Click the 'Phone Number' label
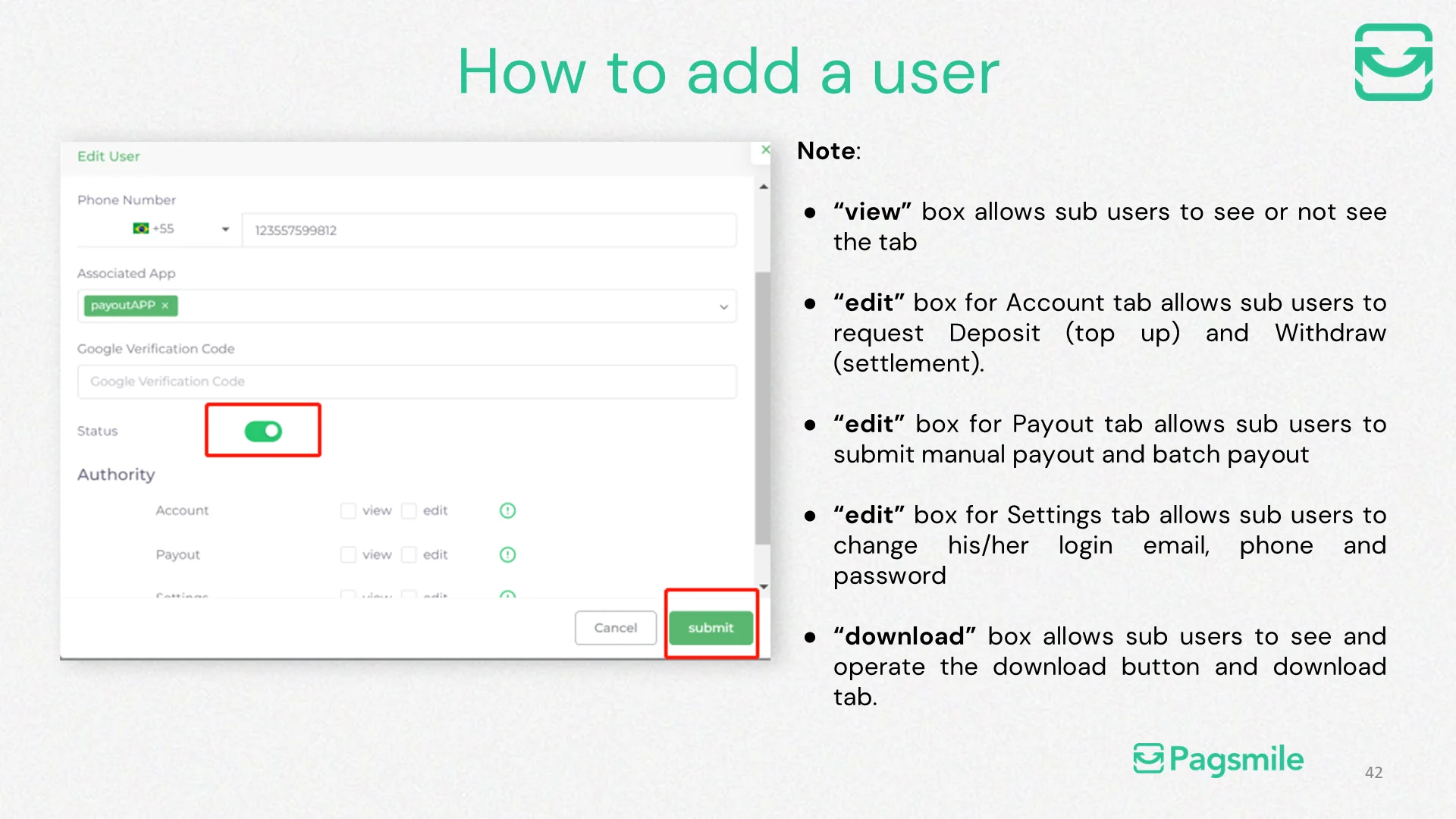The height and width of the screenshot is (819, 1456). 126,200
